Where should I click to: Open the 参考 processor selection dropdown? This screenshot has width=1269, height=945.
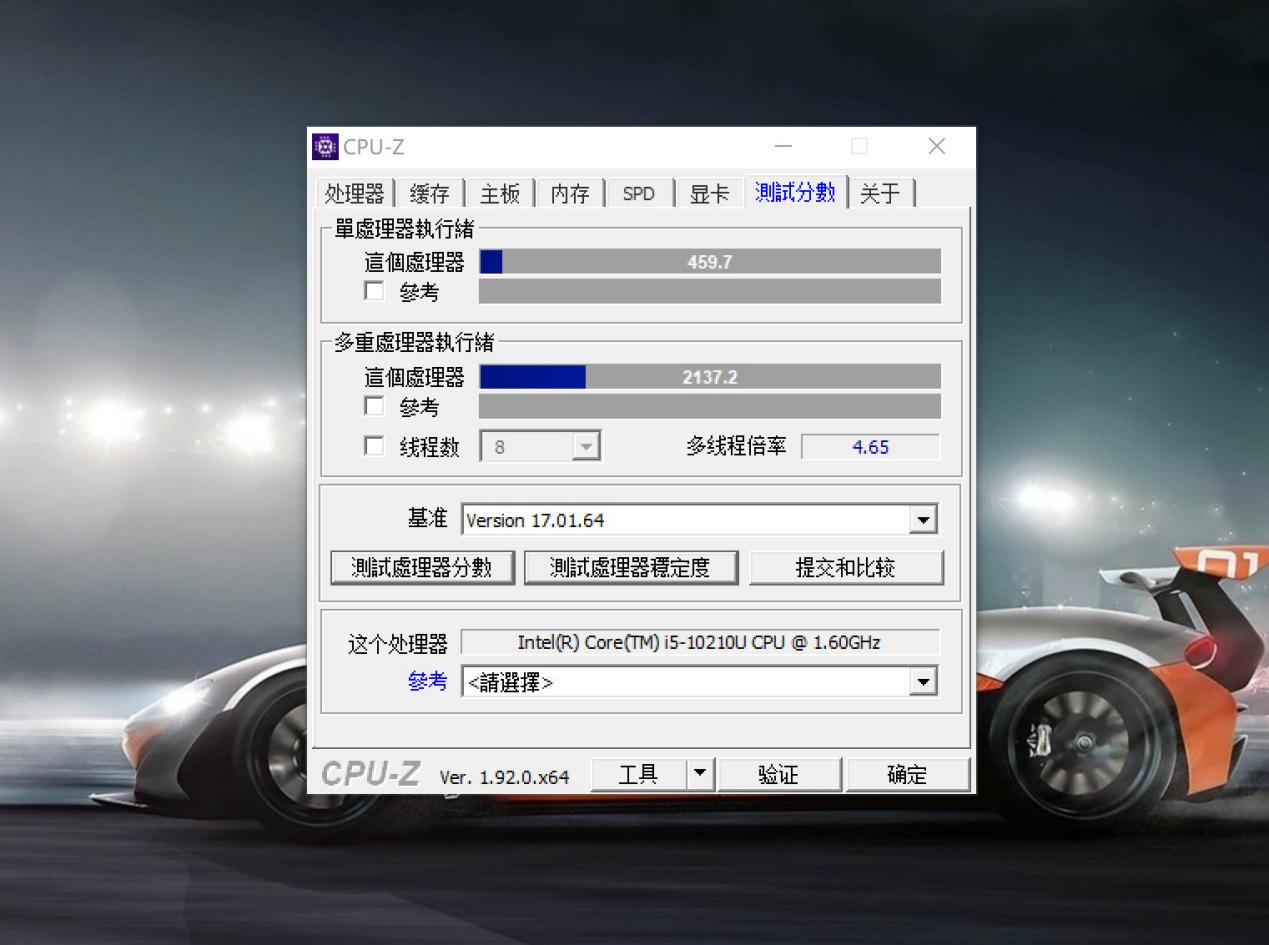[922, 681]
